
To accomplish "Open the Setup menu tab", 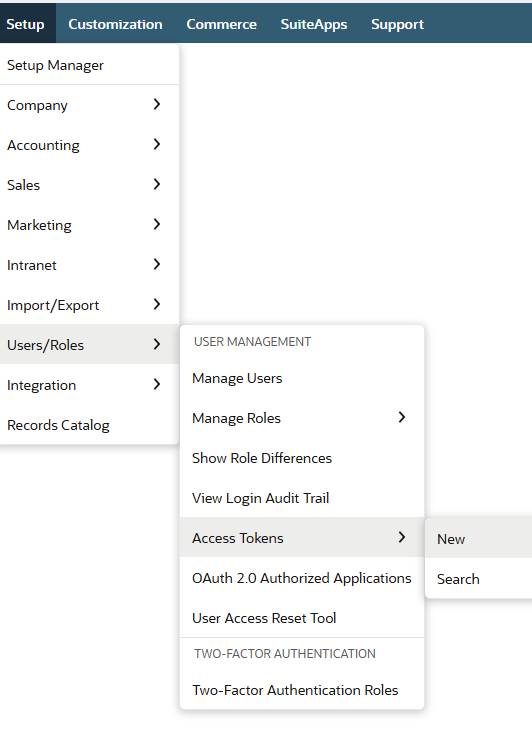I will (x=27, y=24).
